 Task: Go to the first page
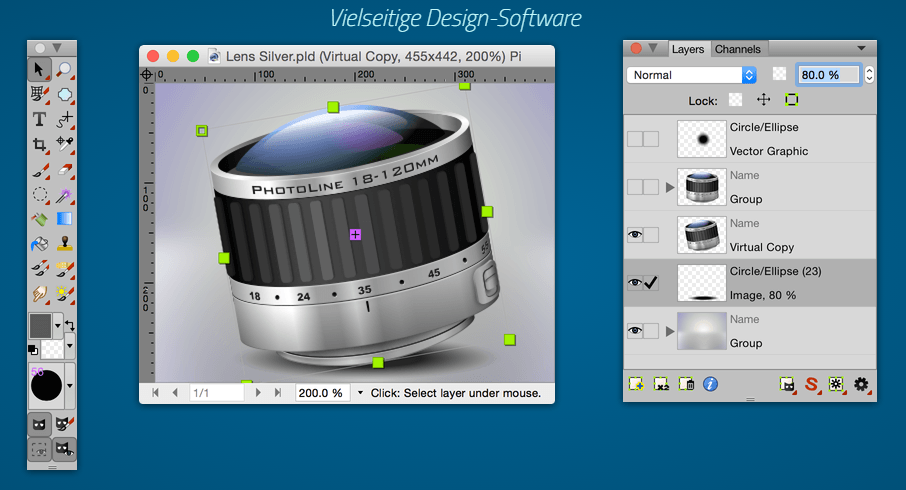point(155,393)
